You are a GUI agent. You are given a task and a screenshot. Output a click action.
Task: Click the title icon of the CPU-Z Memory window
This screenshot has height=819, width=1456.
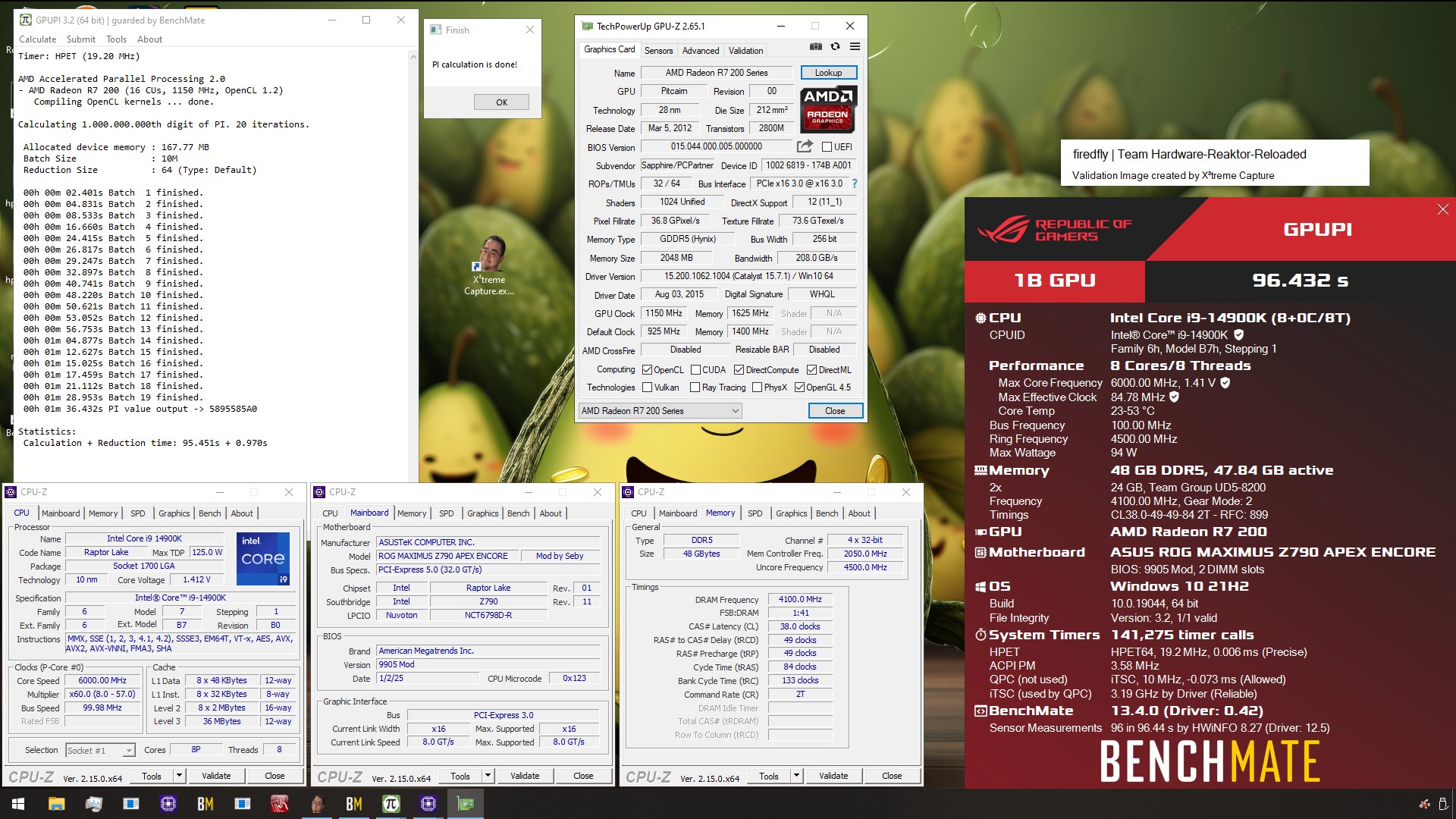628,492
